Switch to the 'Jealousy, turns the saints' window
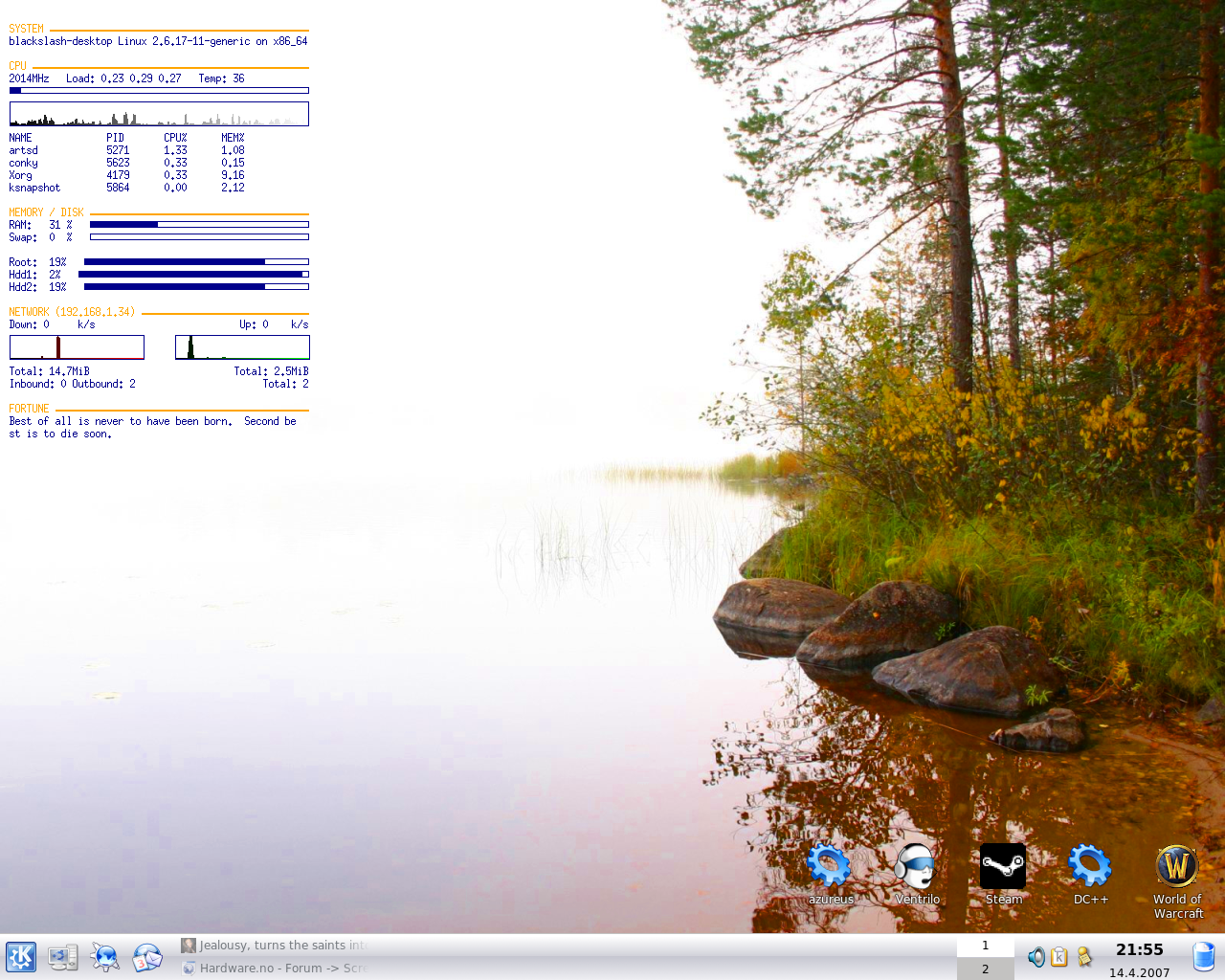Screen dimensions: 1225x980 coord(274,946)
